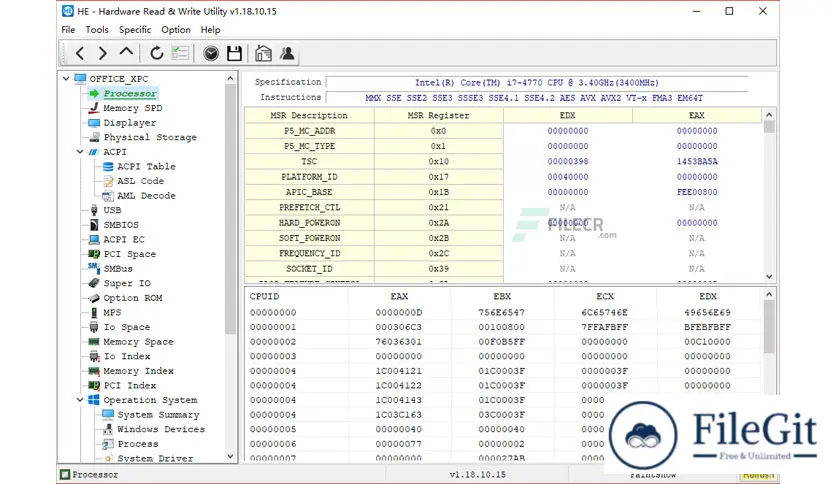Open the MPS tree item
Viewport: 836px width, 484px height.
112,312
